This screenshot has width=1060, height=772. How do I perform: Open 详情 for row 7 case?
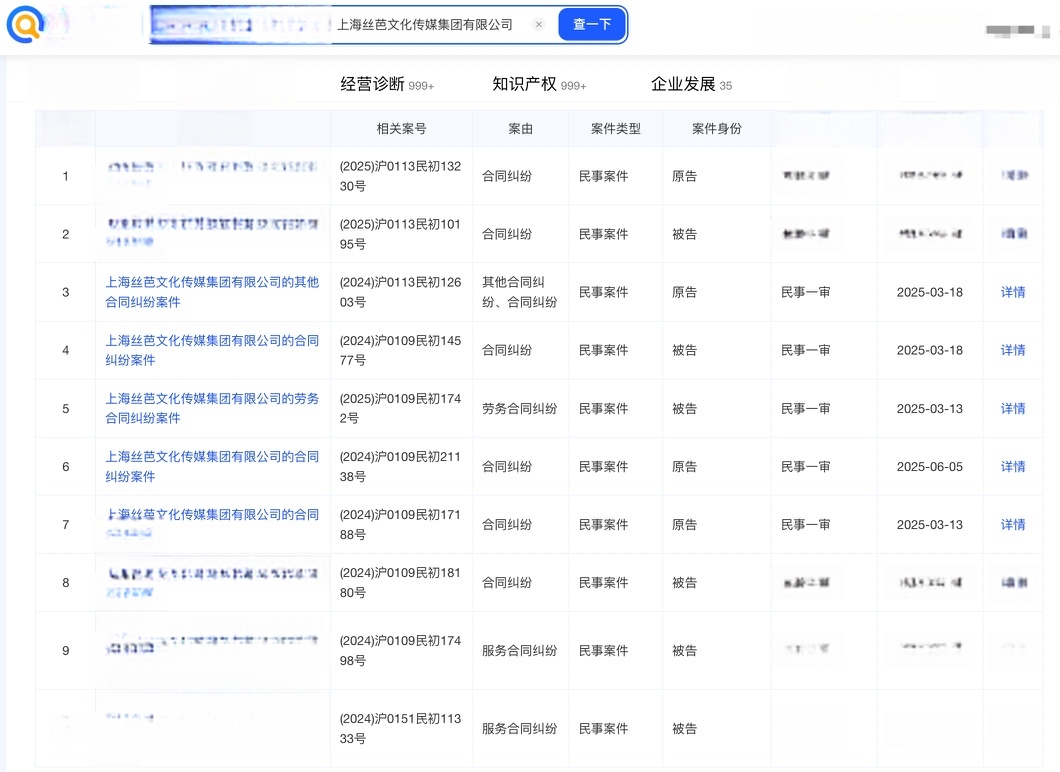pyautogui.click(x=1013, y=525)
